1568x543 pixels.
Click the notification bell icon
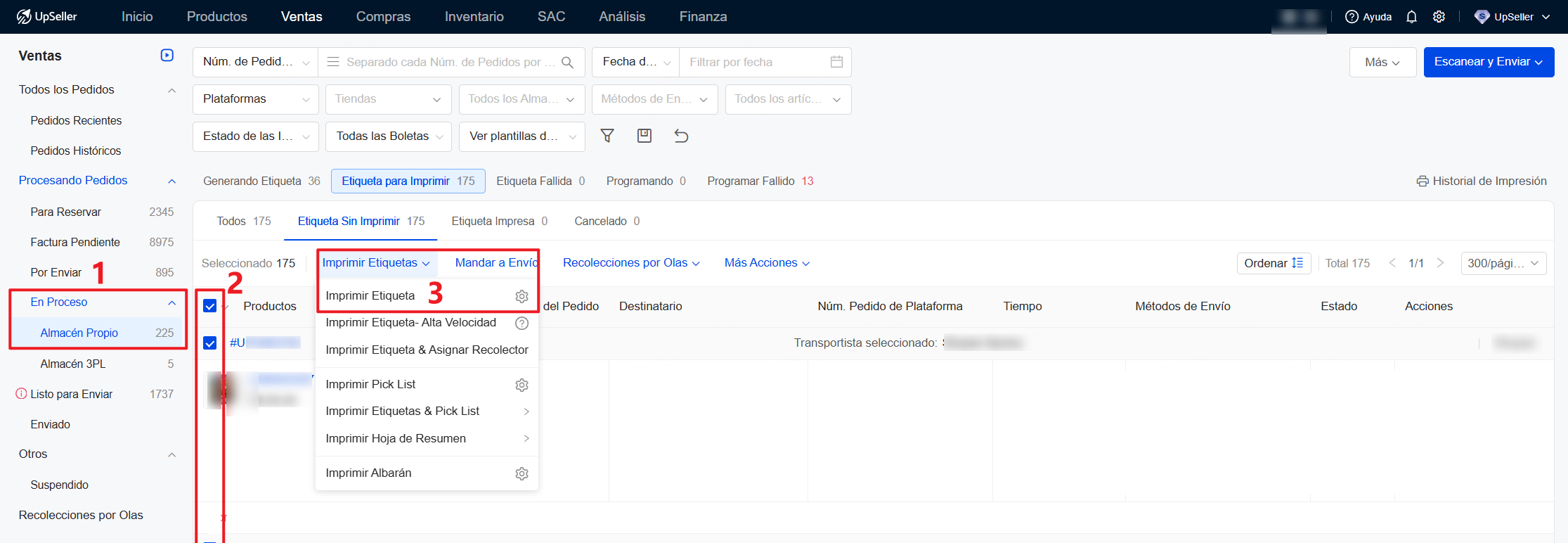tap(1411, 17)
